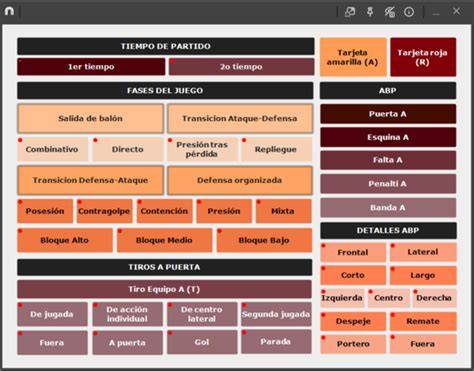474x371 pixels.
Task: Select Bloque Alto
Action: point(65,240)
